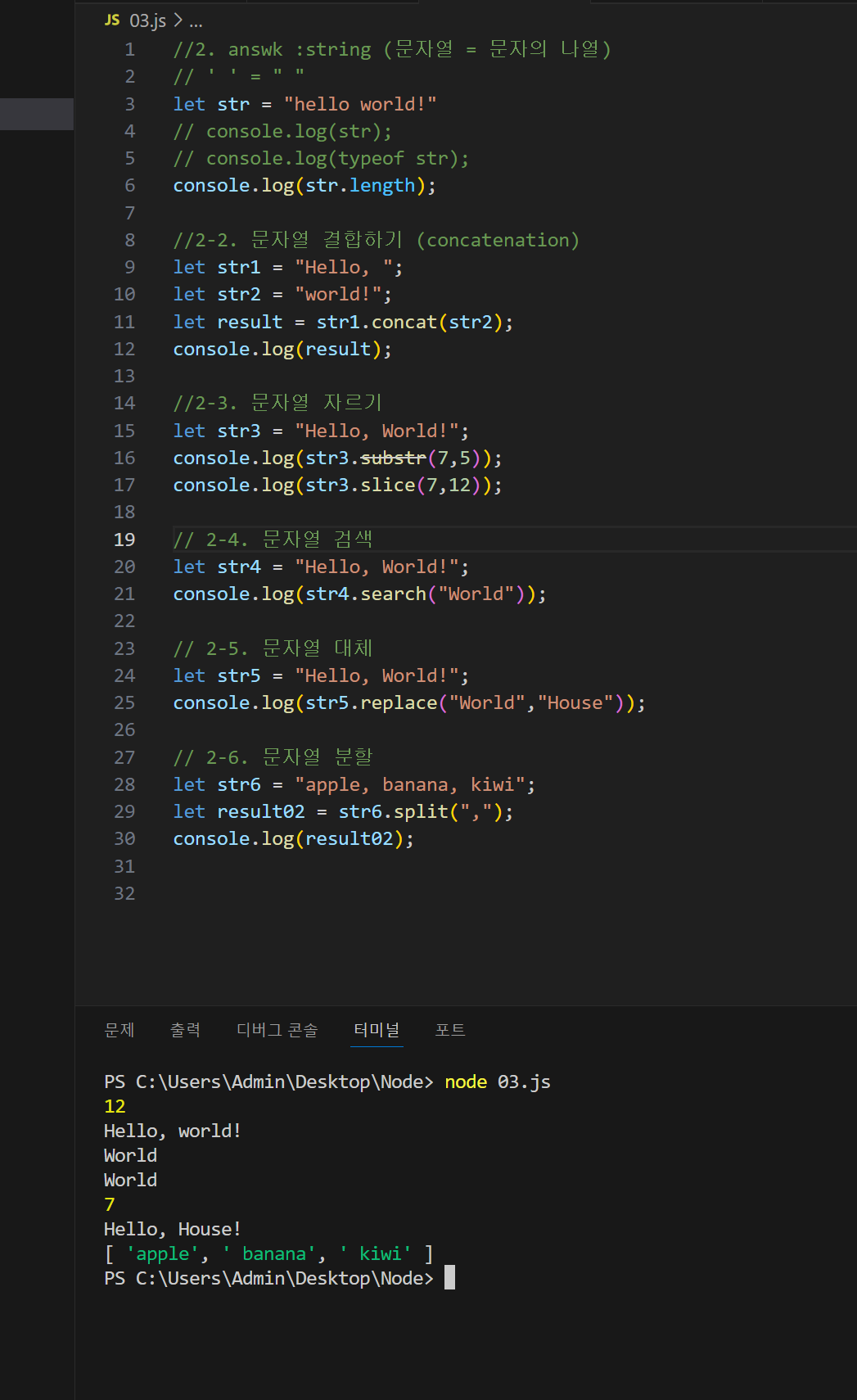
Task: Click the "House" string on line 25
Action: [x=575, y=703]
